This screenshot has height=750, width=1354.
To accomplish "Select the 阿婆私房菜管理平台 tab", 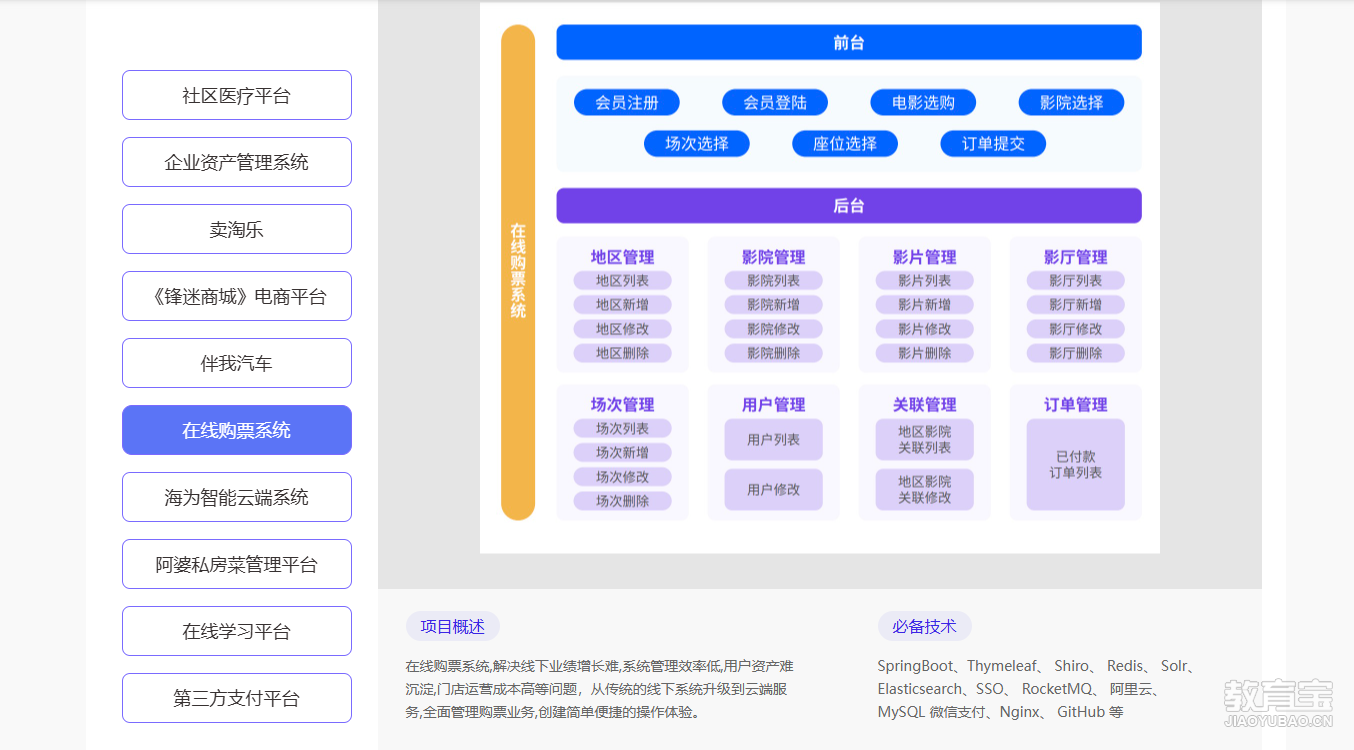I will 236,564.
